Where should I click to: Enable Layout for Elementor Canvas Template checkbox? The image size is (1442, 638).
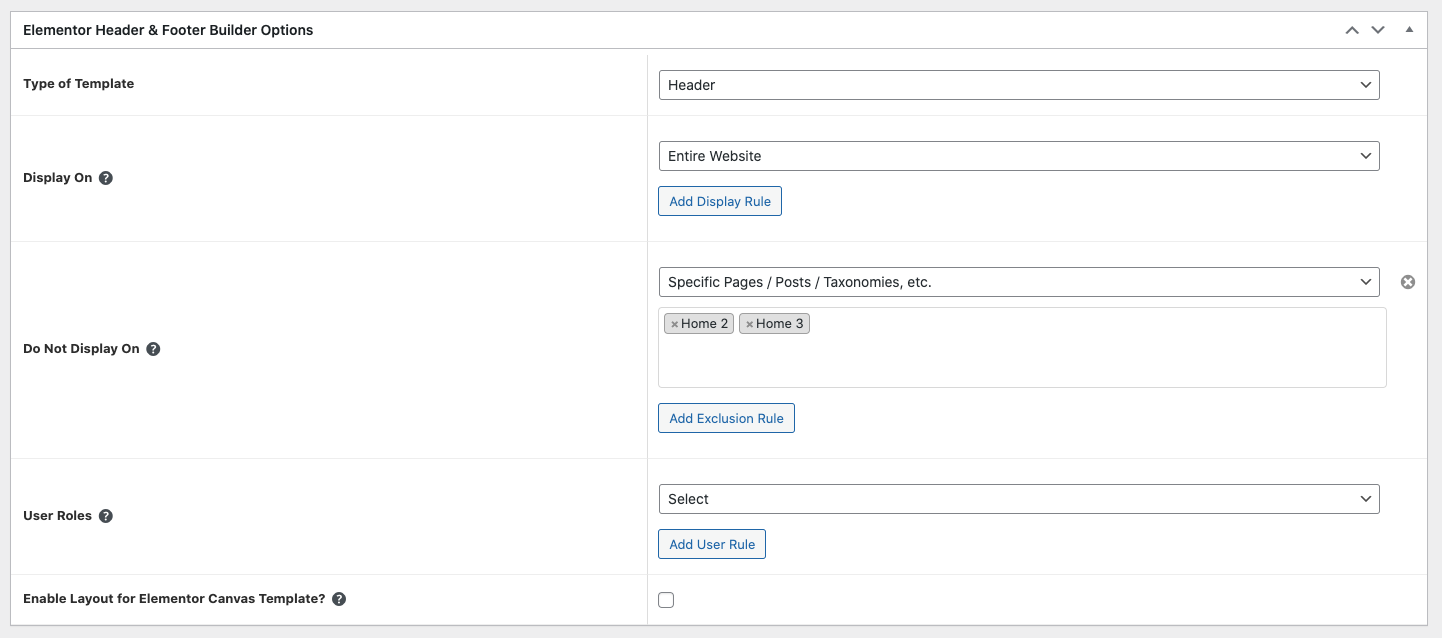point(666,600)
